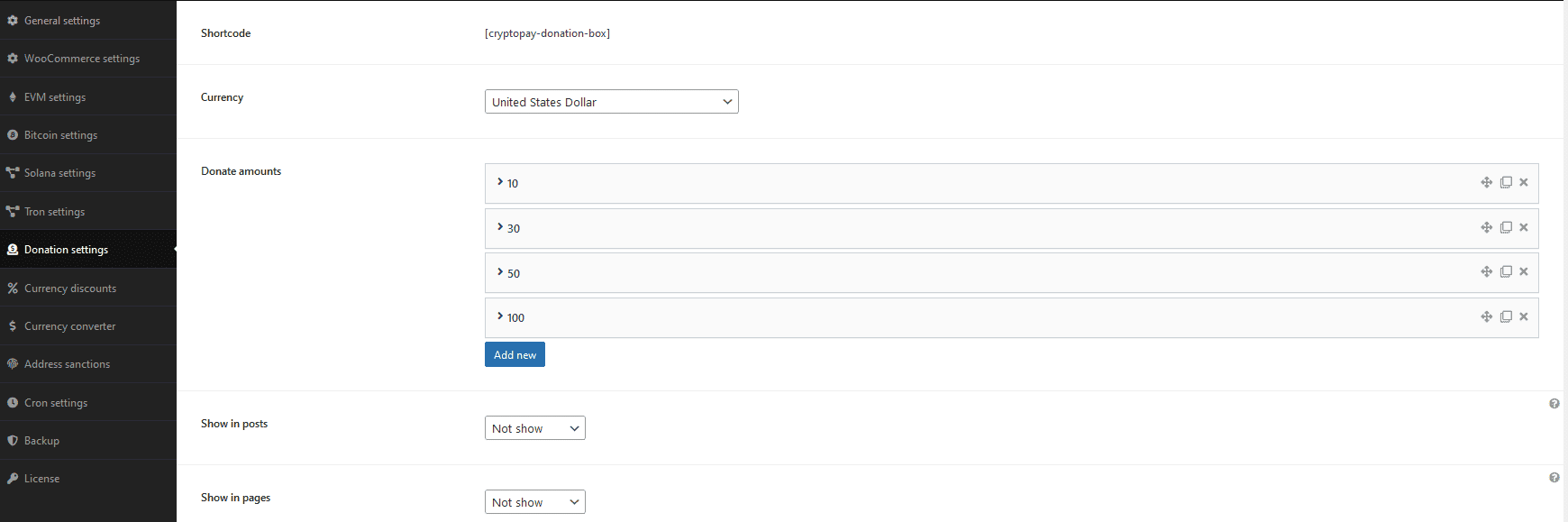Open Backup section
1568x522 pixels.
(88, 441)
